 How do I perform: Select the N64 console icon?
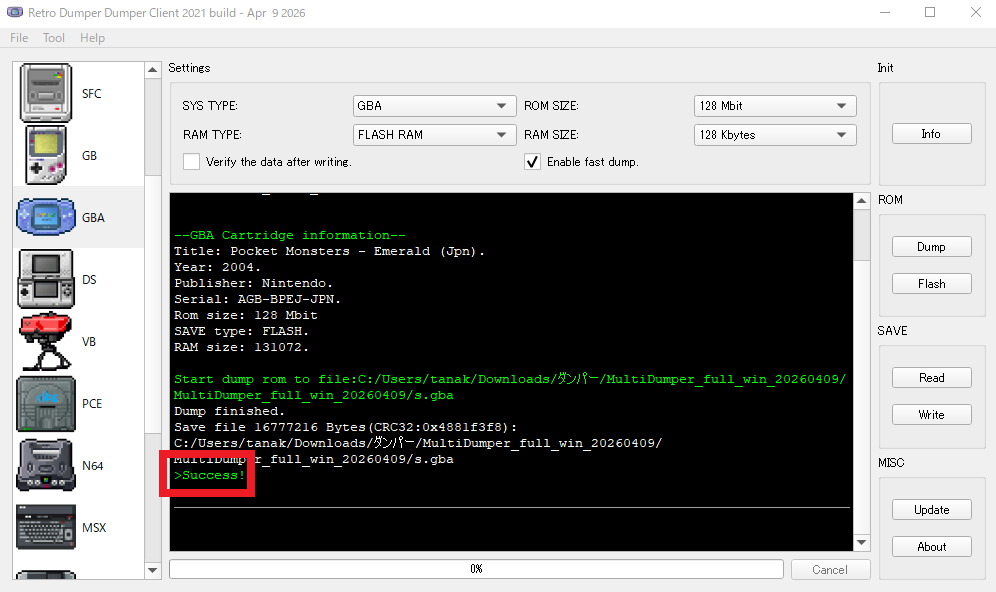click(46, 466)
